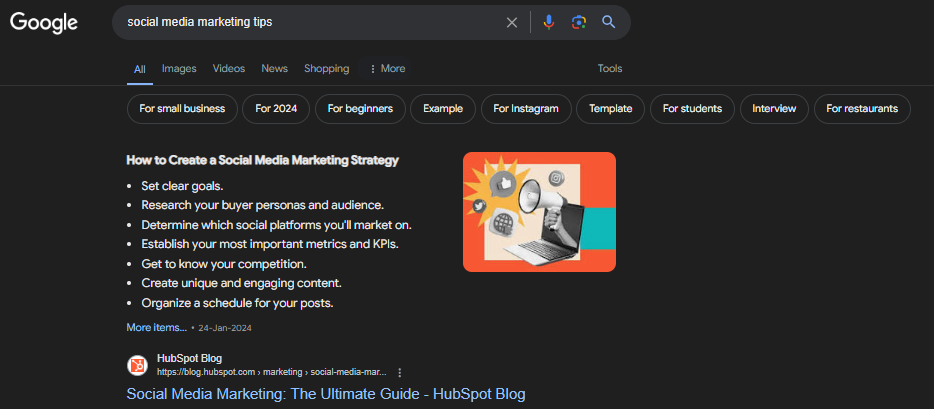
Task: Click 'Get to know your competition.' bullet
Action: click(x=224, y=264)
